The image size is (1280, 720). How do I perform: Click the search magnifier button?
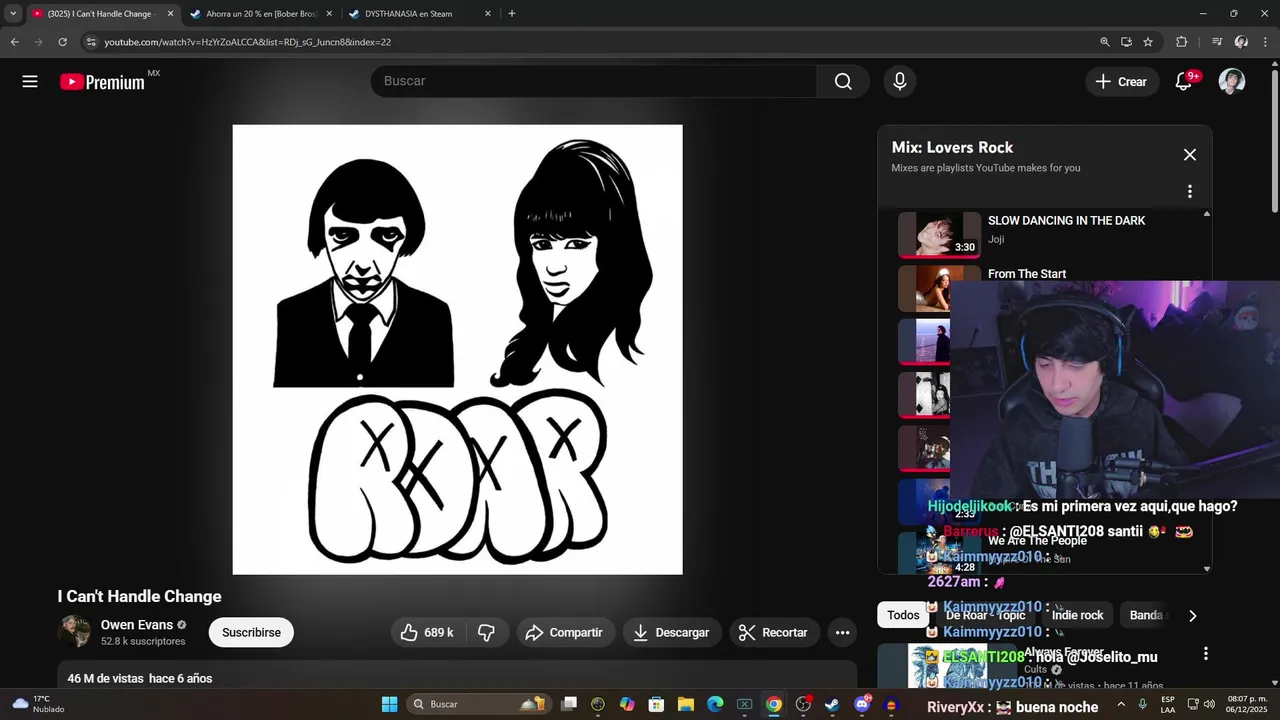tap(843, 81)
